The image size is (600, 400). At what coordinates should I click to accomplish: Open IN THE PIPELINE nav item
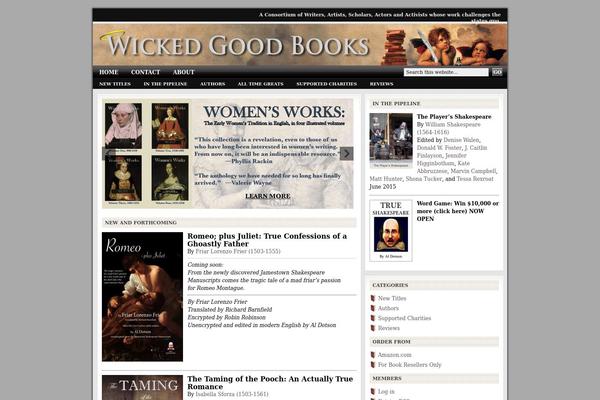click(x=165, y=84)
